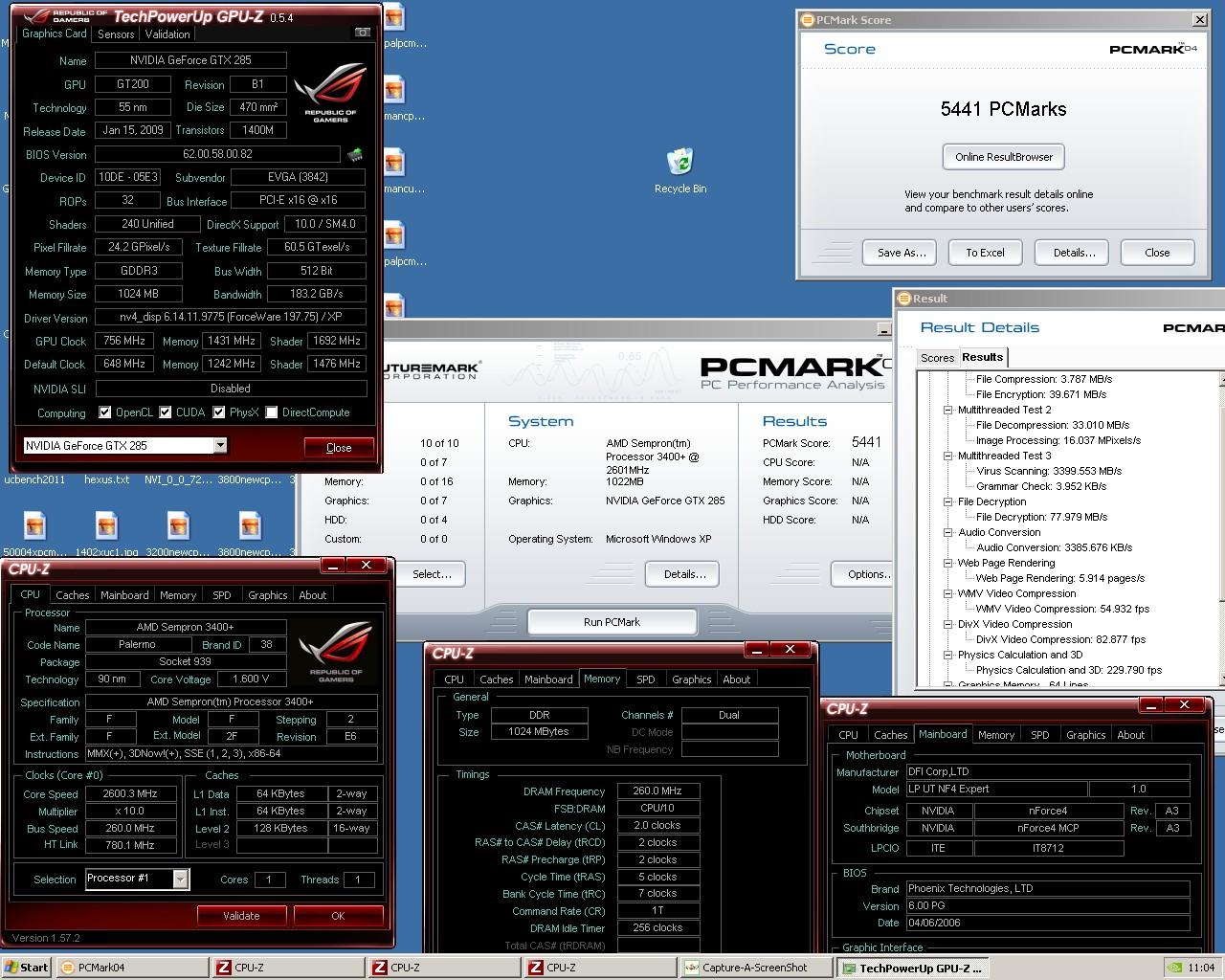The height and width of the screenshot is (980, 1225).
Task: Open the Graphics Card tab in GPU-Z
Action: tap(55, 33)
